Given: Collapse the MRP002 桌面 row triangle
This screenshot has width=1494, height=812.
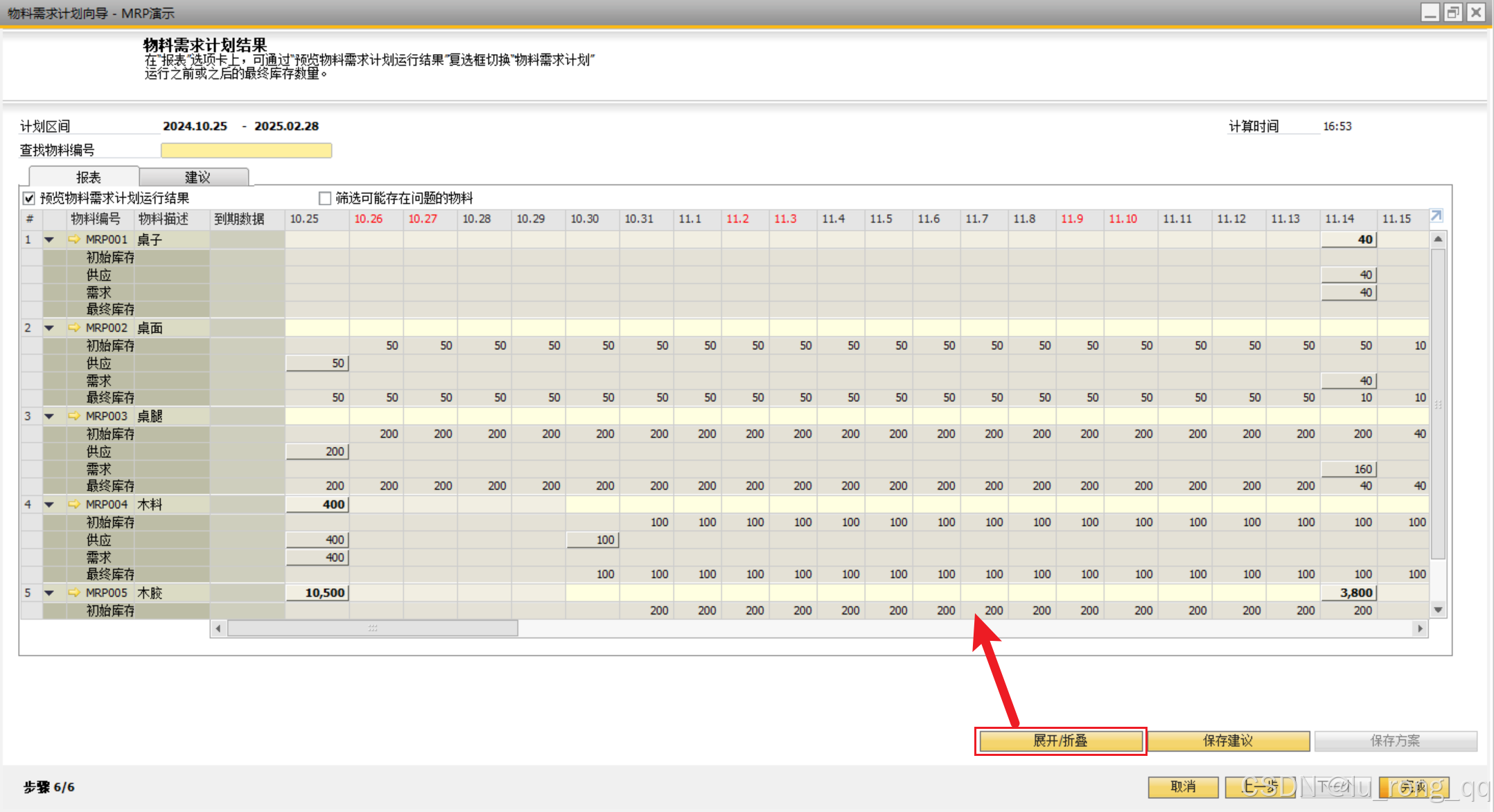Looking at the screenshot, I should pyautogui.click(x=49, y=328).
